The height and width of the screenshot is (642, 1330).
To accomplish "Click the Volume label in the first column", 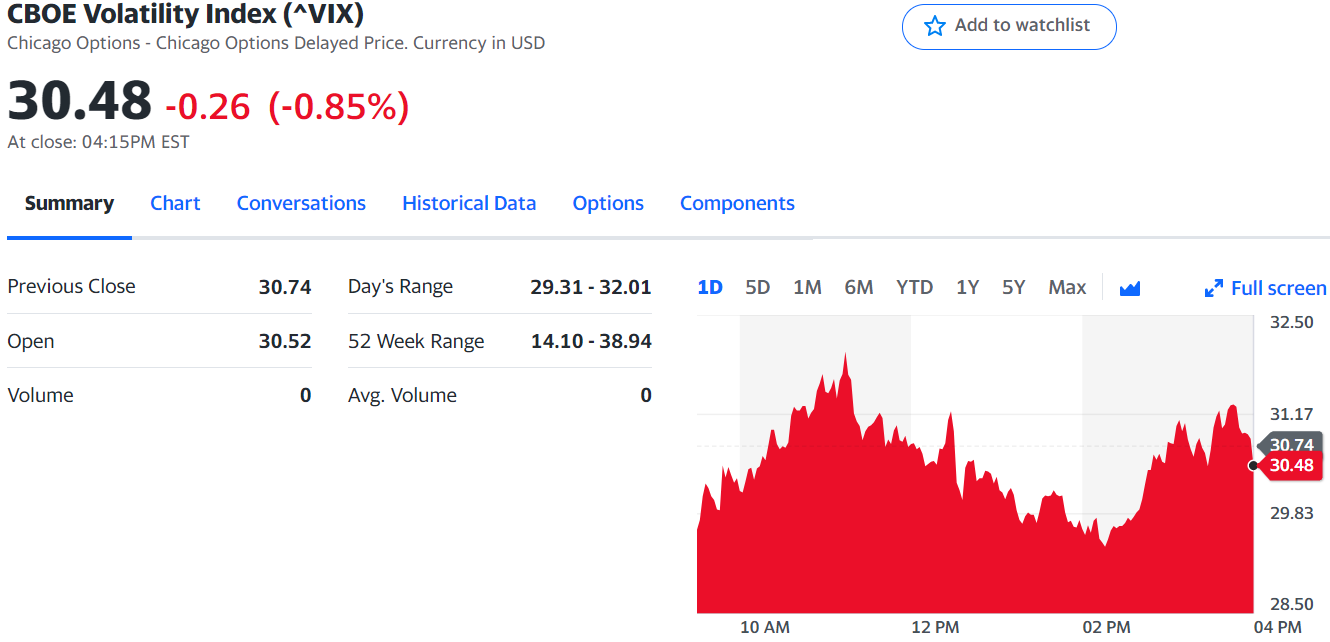I will (40, 395).
